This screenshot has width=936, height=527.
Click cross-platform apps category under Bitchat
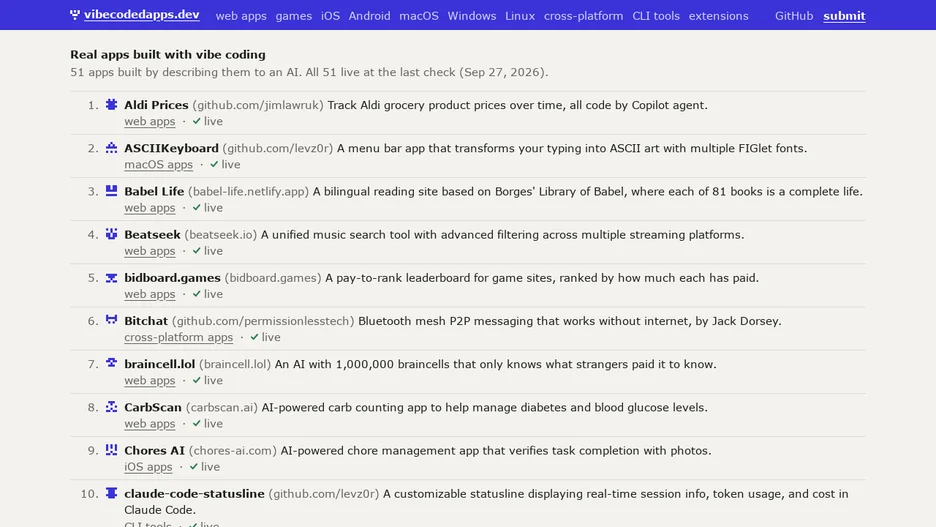coord(178,337)
